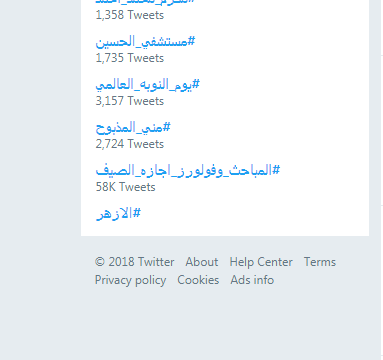383x360 pixels.
Task: Click the 2,724 Tweets count
Action: (130, 144)
